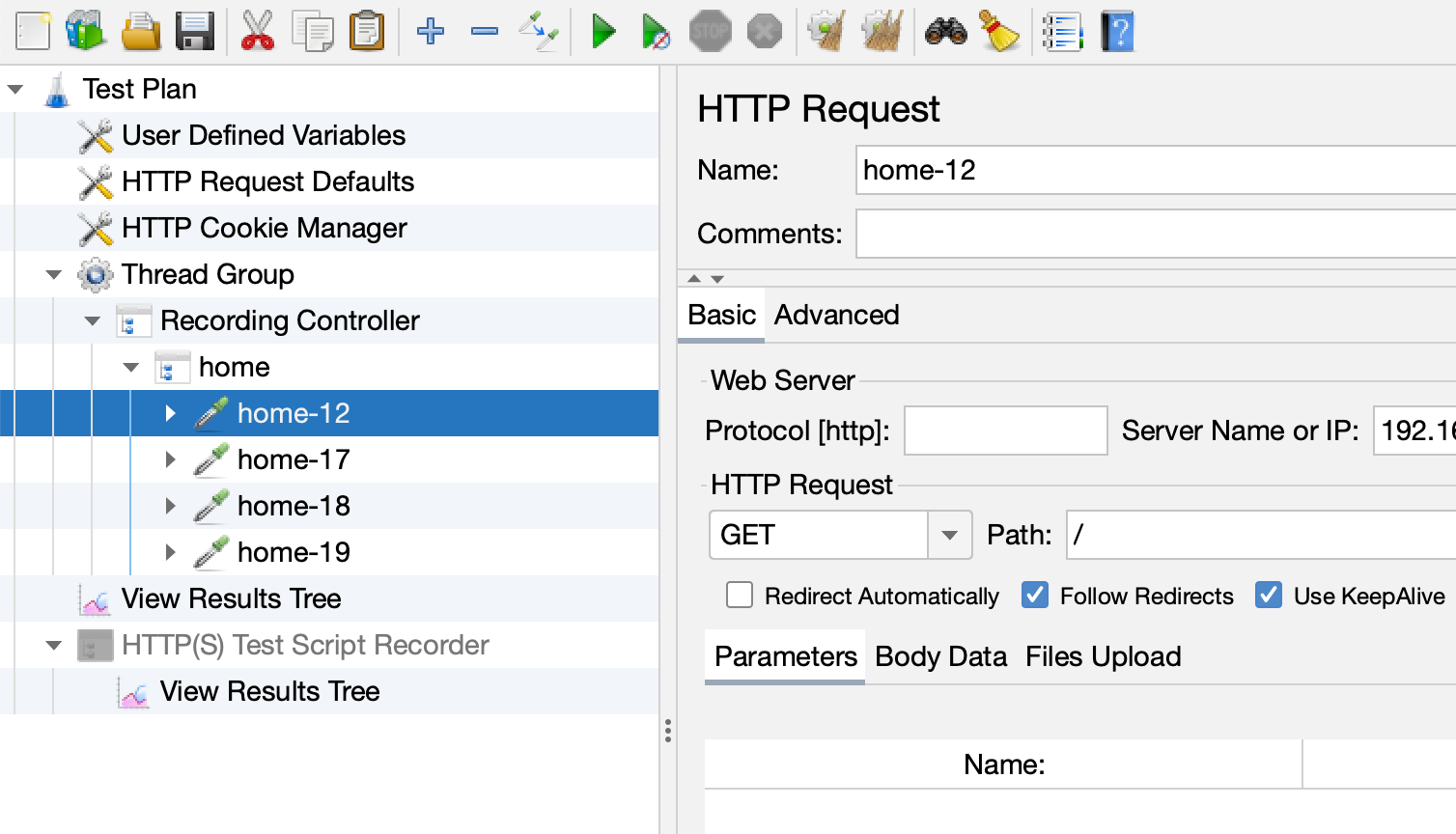Screen dimensions: 1456x834
Task: Click the Toggle enable/disable icon
Action: click(539, 31)
